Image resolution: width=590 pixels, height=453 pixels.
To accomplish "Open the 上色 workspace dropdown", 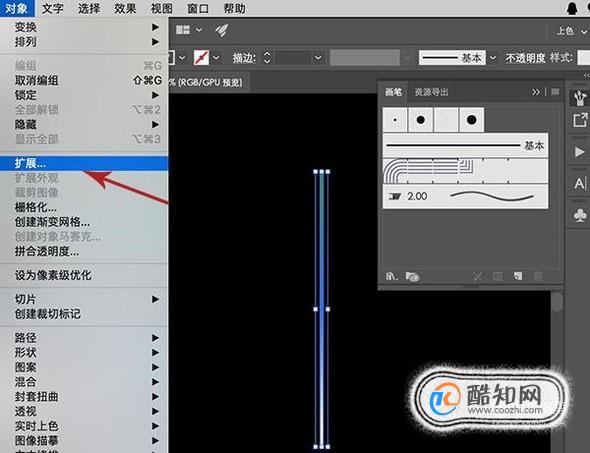I will click(570, 31).
